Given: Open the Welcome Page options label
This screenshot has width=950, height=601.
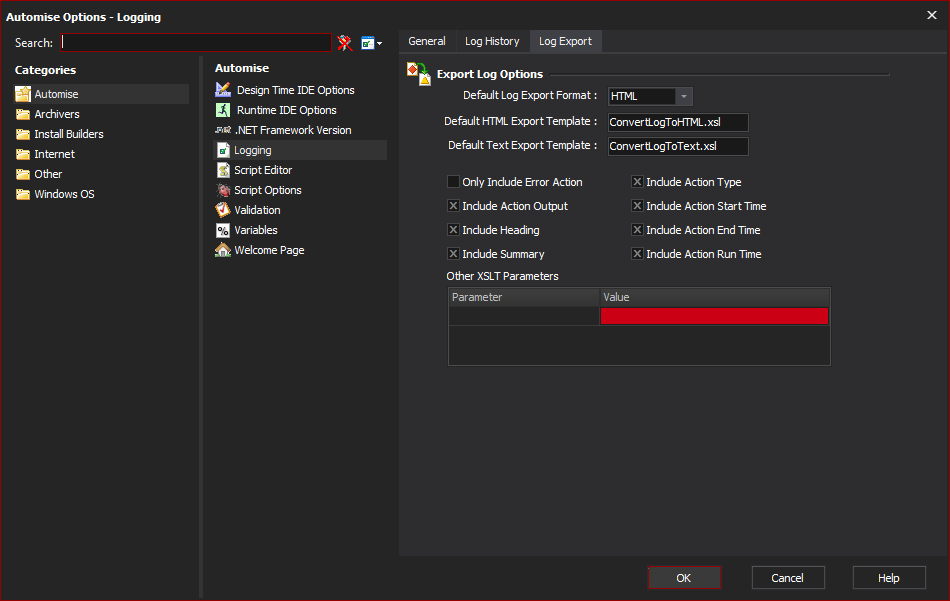Looking at the screenshot, I should [269, 250].
